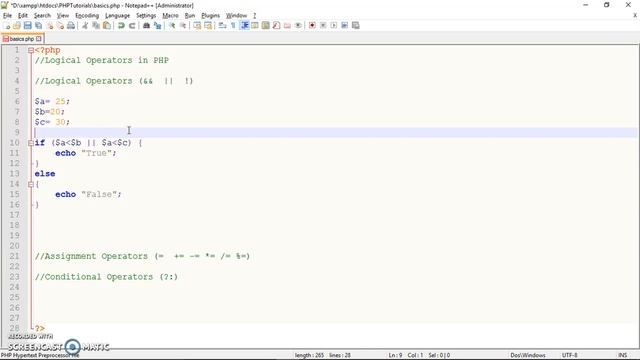Open the File menu
Viewport: 640px width, 360px height.
pyautogui.click(x=7, y=16)
